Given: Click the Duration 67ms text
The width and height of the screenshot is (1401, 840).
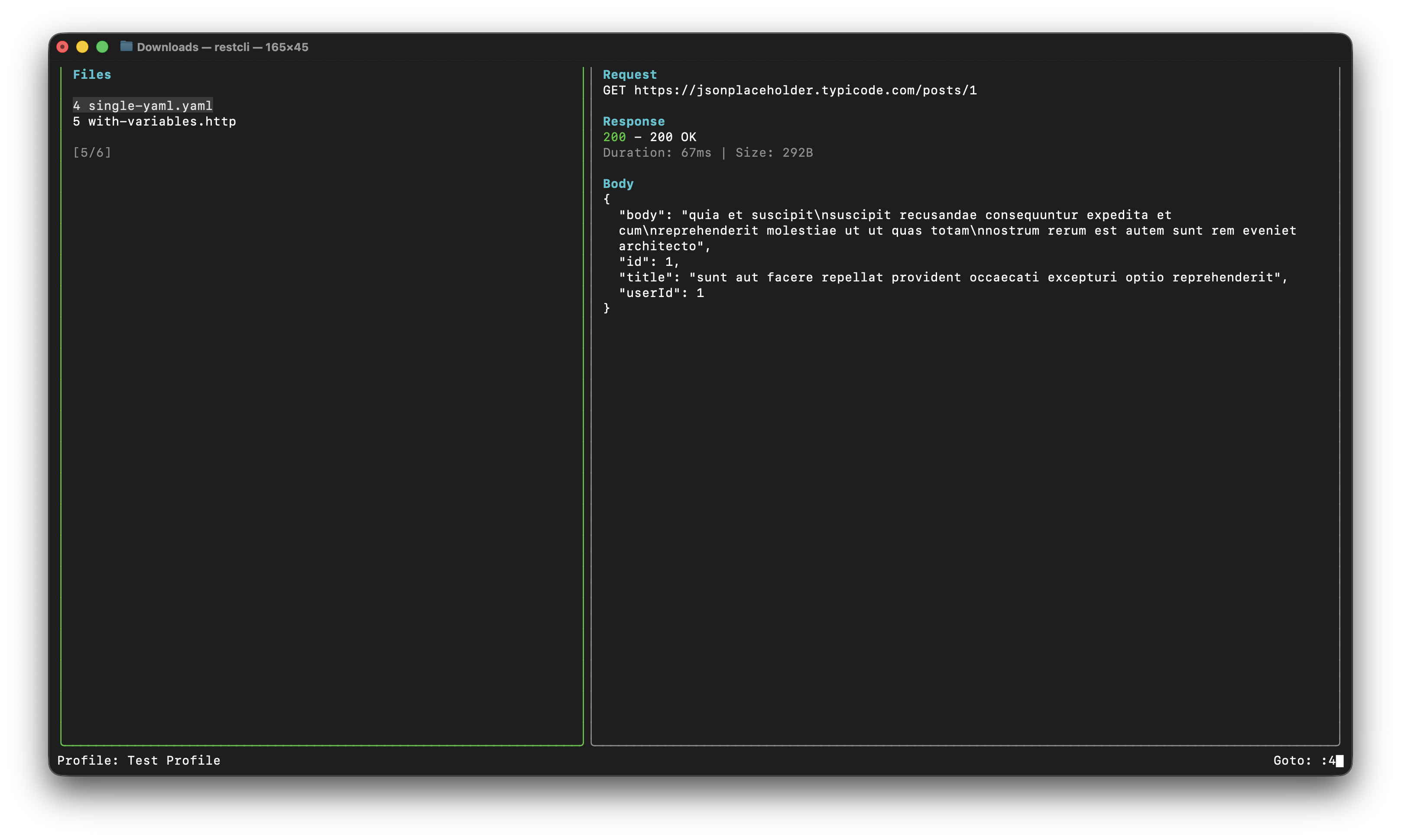Looking at the screenshot, I should click(657, 153).
